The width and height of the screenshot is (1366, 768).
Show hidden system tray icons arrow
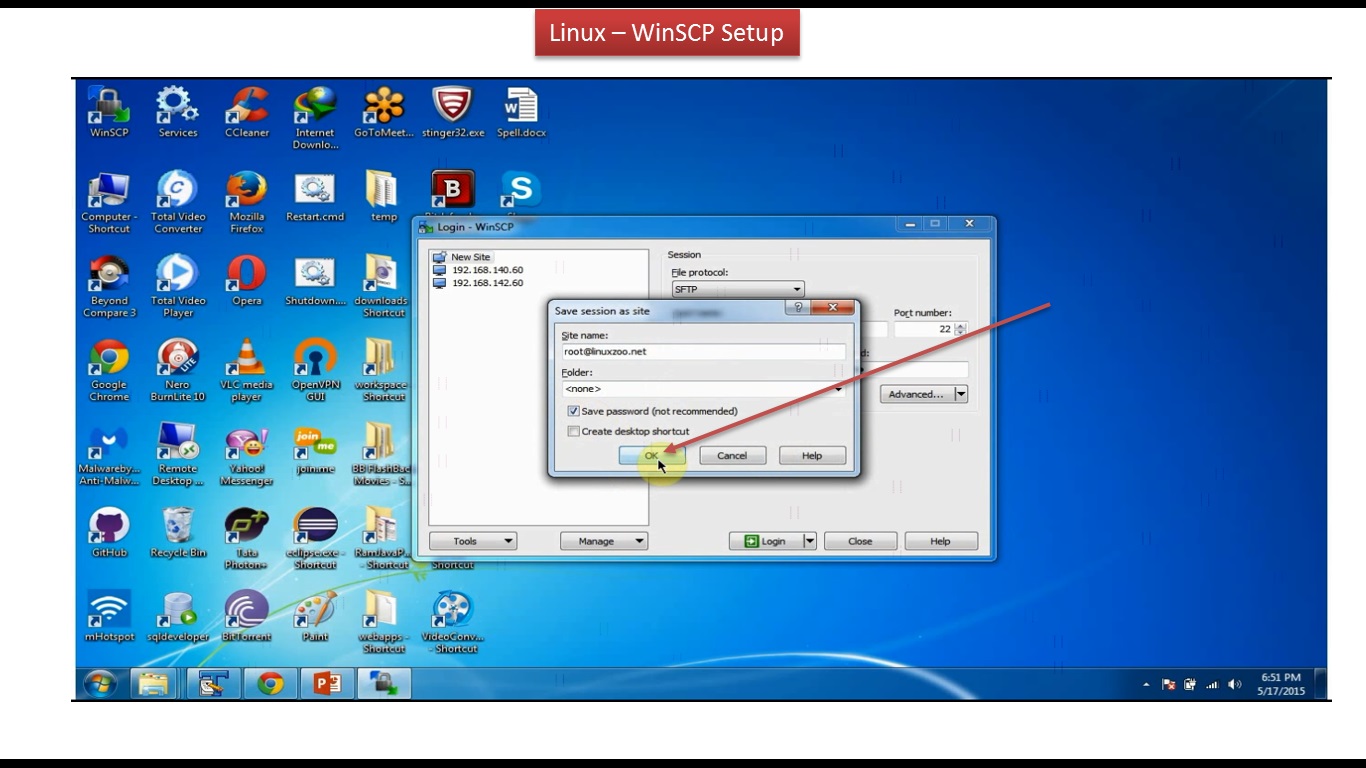(1146, 685)
